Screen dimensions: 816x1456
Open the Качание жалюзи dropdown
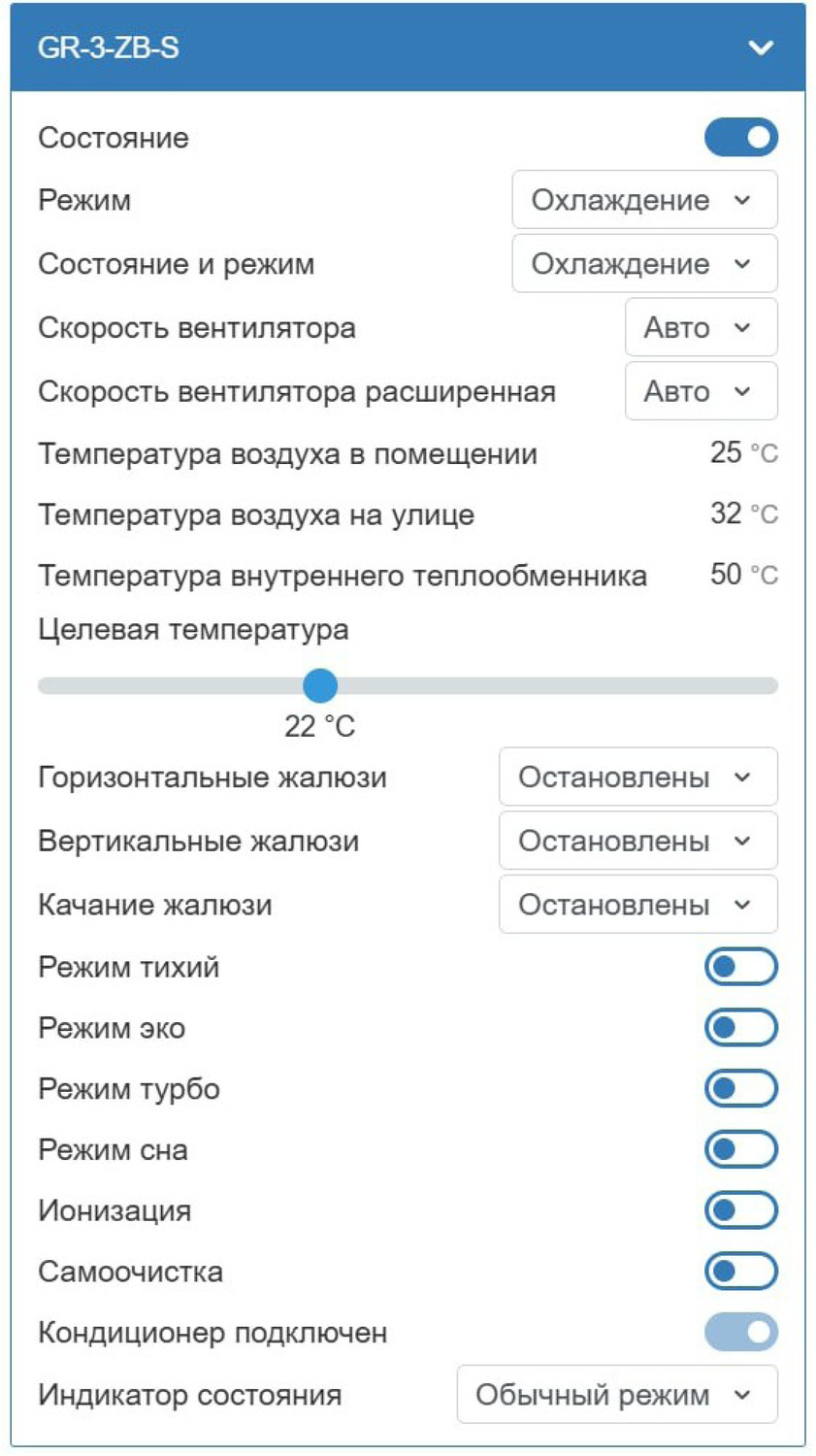pos(638,904)
